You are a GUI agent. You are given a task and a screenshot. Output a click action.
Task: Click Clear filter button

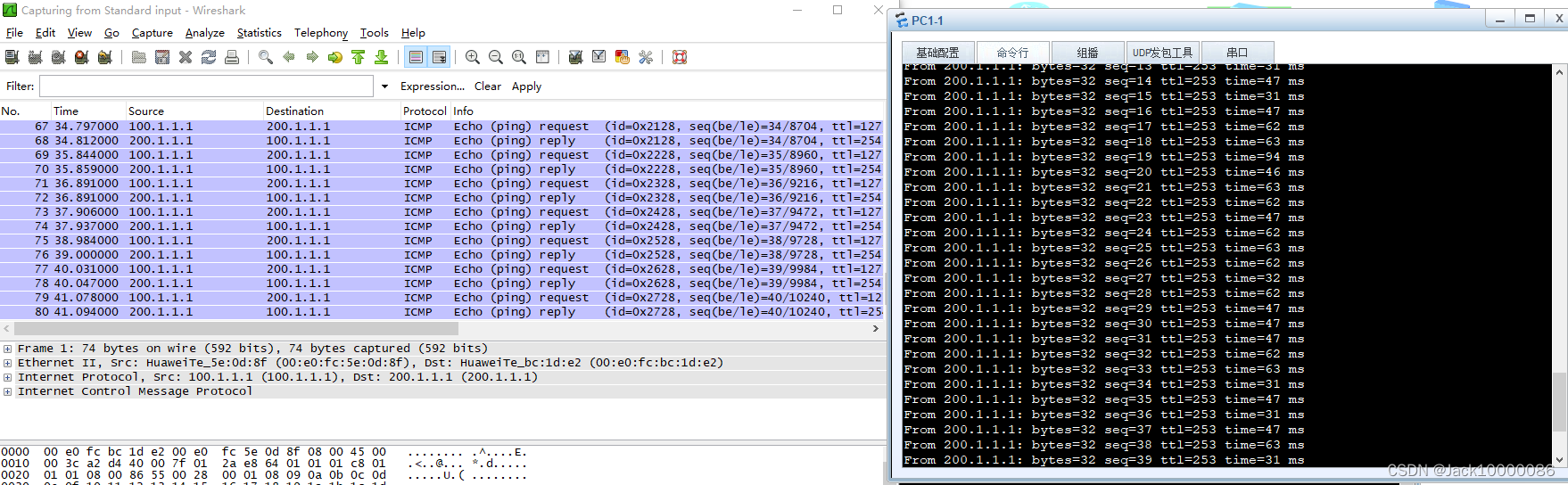tap(488, 86)
